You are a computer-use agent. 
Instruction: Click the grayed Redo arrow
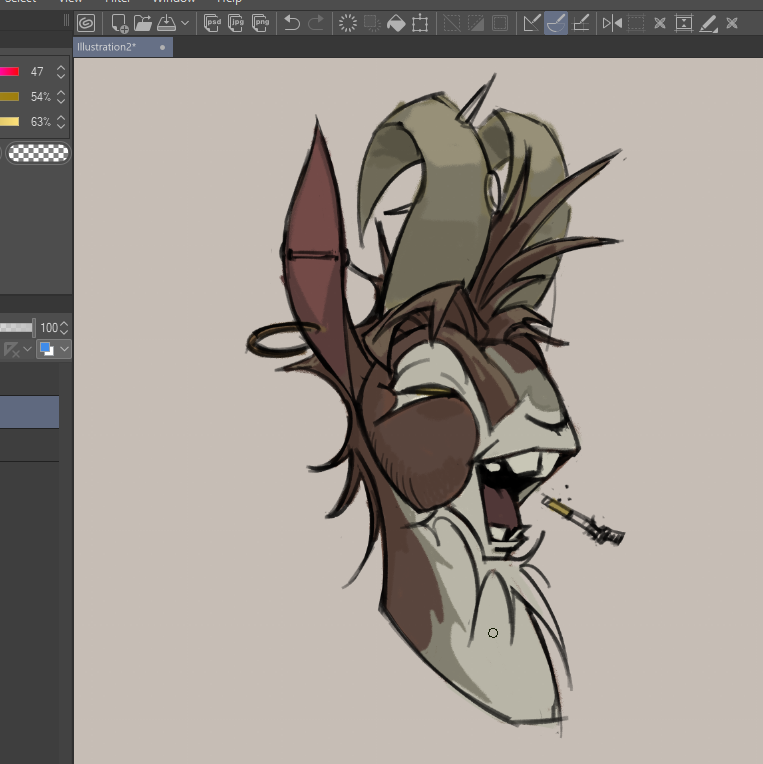click(x=316, y=23)
